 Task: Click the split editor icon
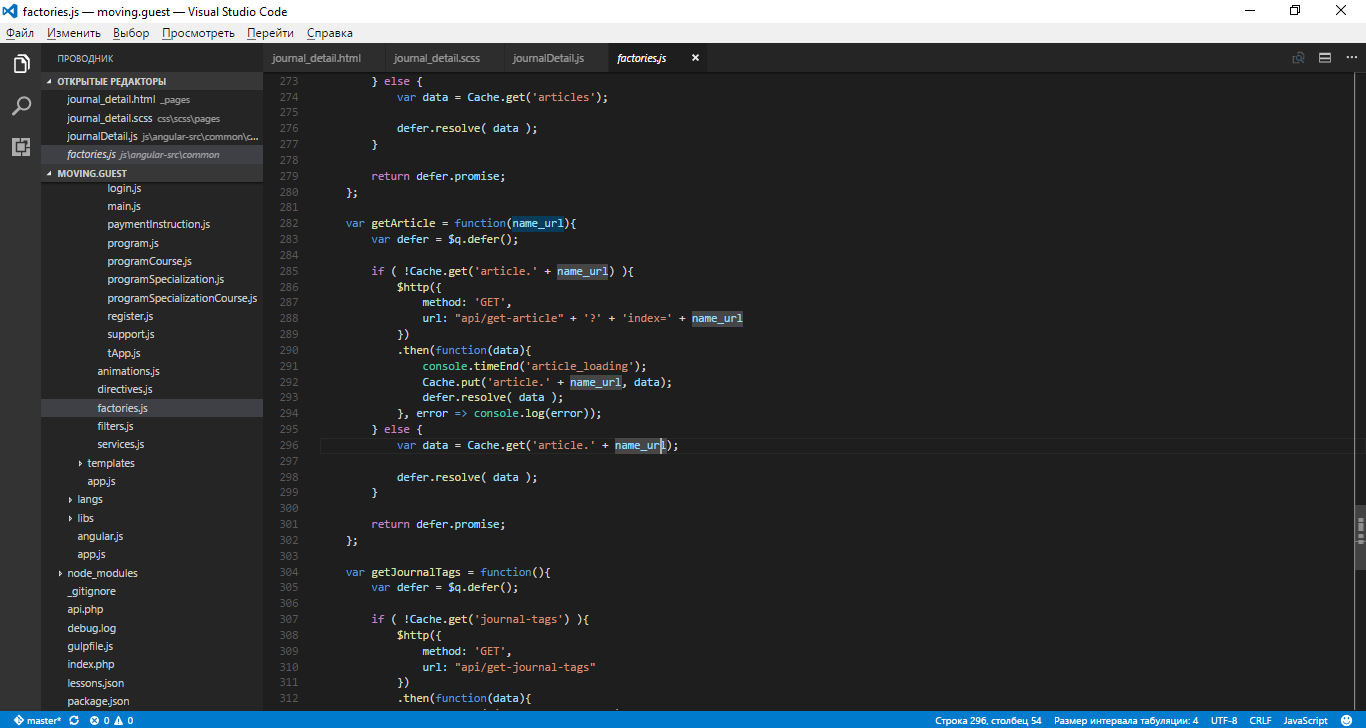[1324, 58]
